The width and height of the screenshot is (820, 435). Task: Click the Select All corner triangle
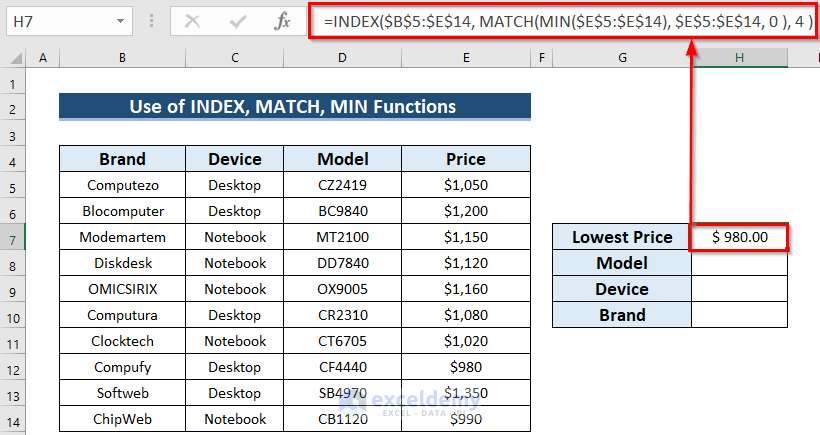coord(14,60)
